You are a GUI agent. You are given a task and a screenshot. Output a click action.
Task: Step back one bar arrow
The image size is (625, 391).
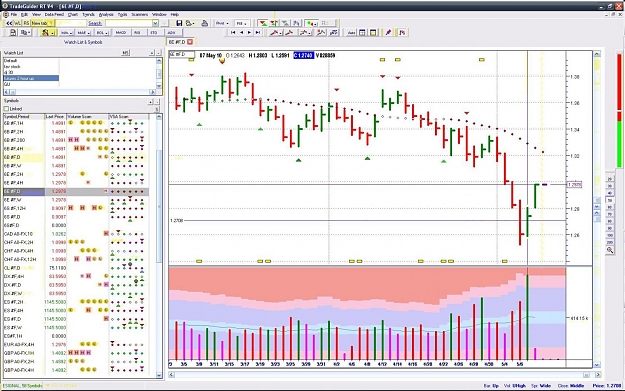click(x=242, y=33)
